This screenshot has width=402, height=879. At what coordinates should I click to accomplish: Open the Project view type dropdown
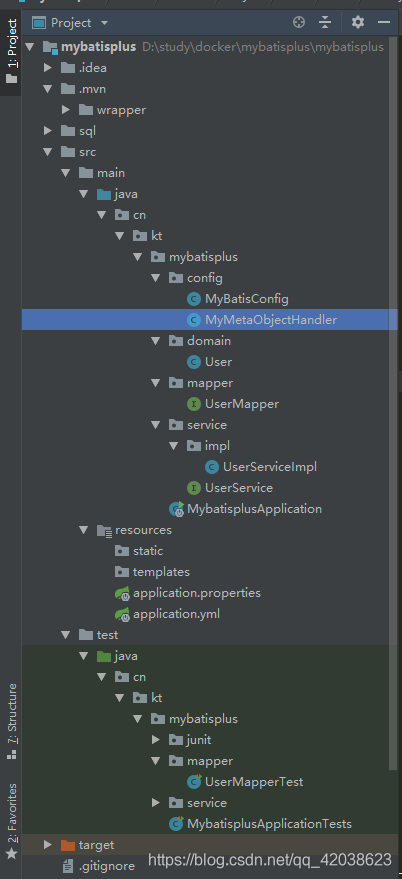coord(104,23)
